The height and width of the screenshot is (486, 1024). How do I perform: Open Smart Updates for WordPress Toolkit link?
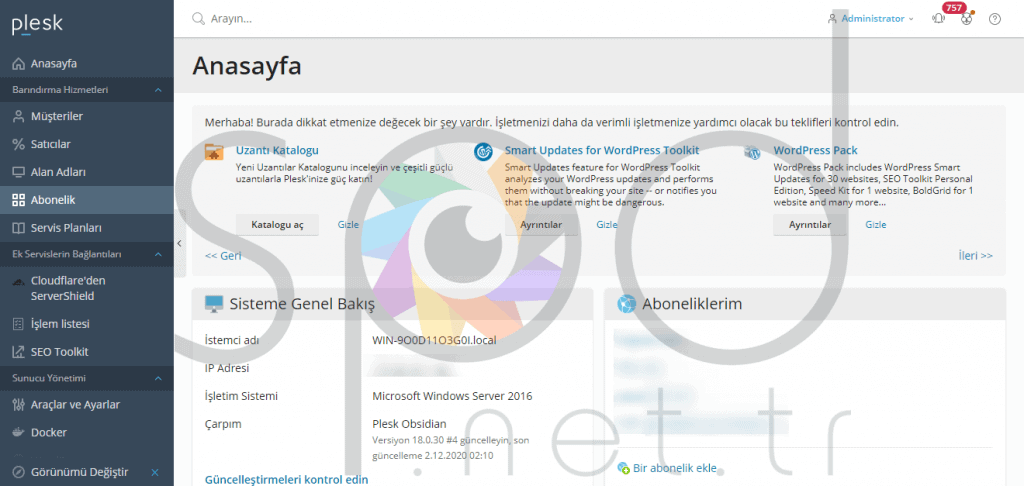pos(601,151)
